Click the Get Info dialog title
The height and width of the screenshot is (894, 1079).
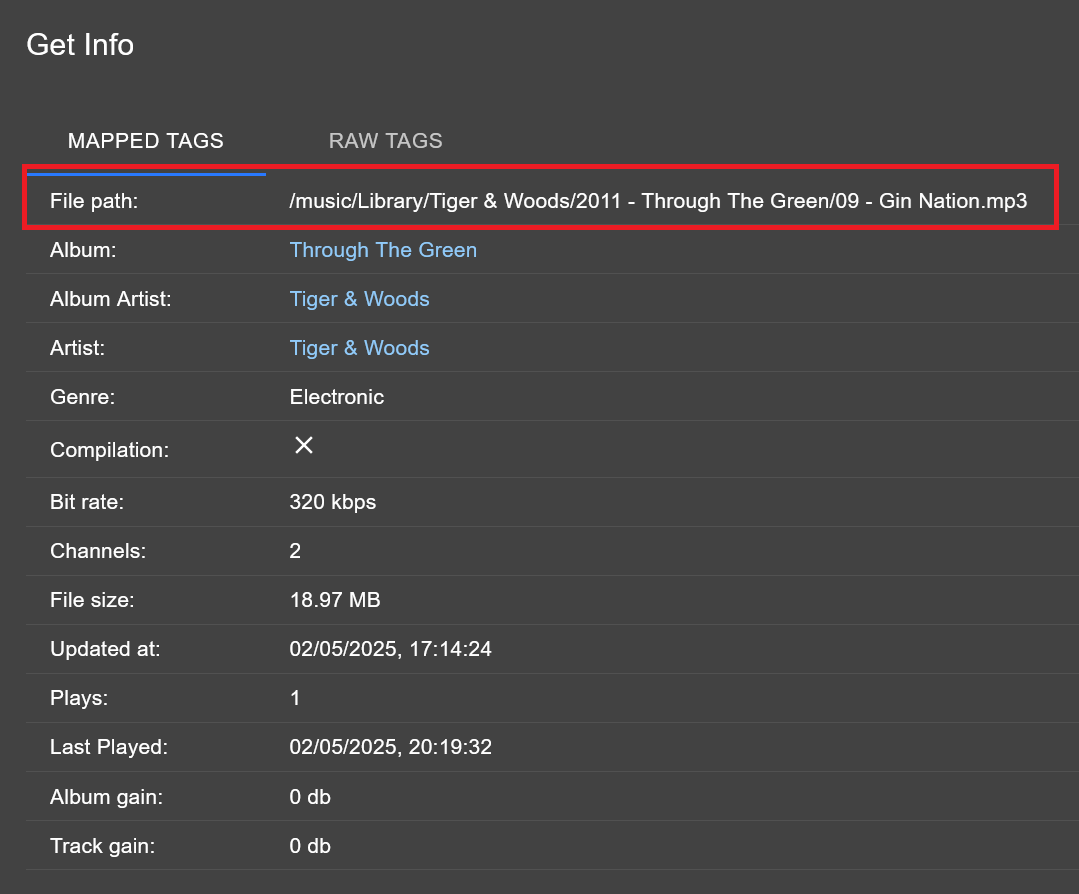click(80, 45)
